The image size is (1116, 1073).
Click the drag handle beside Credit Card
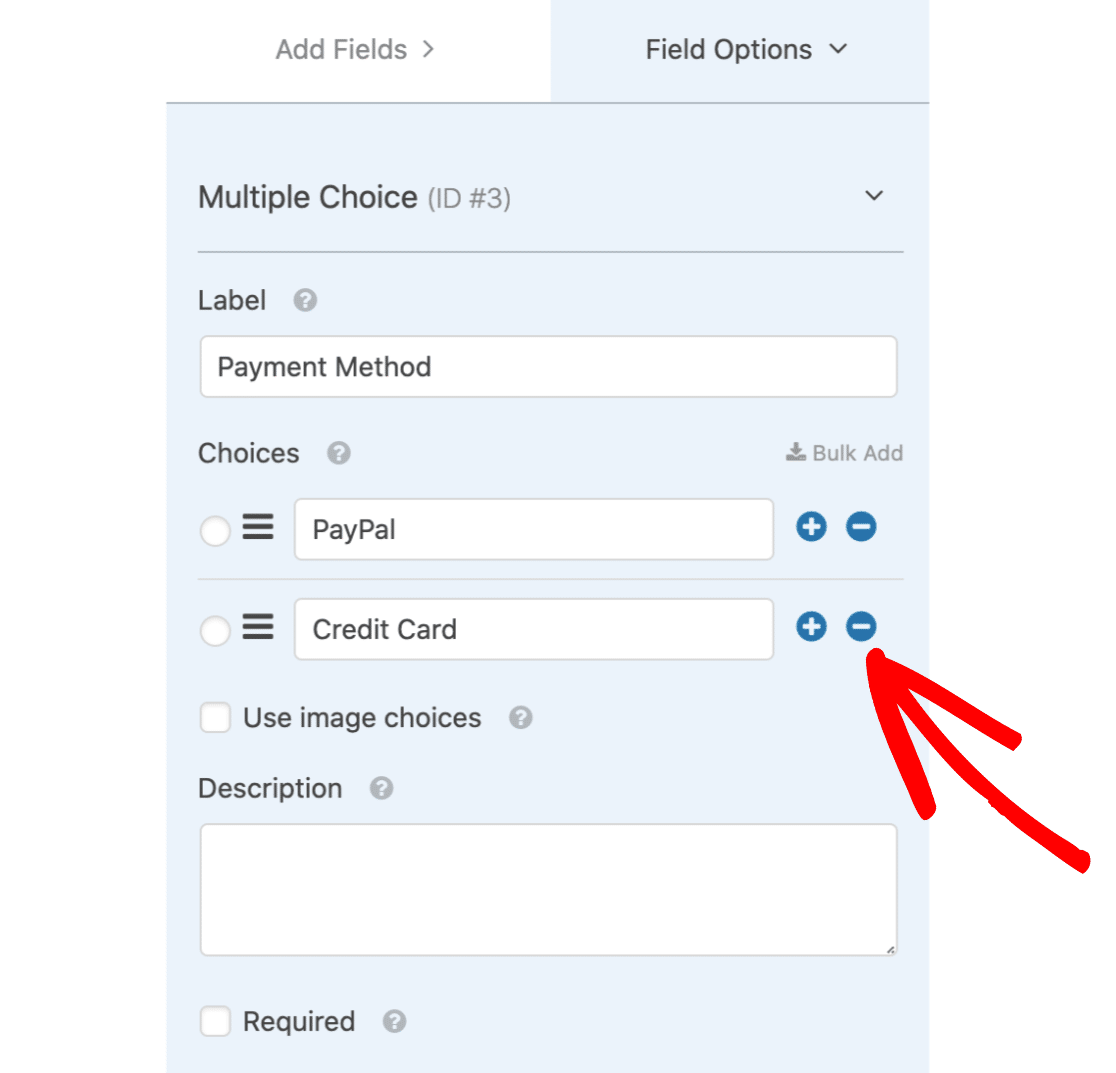click(258, 627)
